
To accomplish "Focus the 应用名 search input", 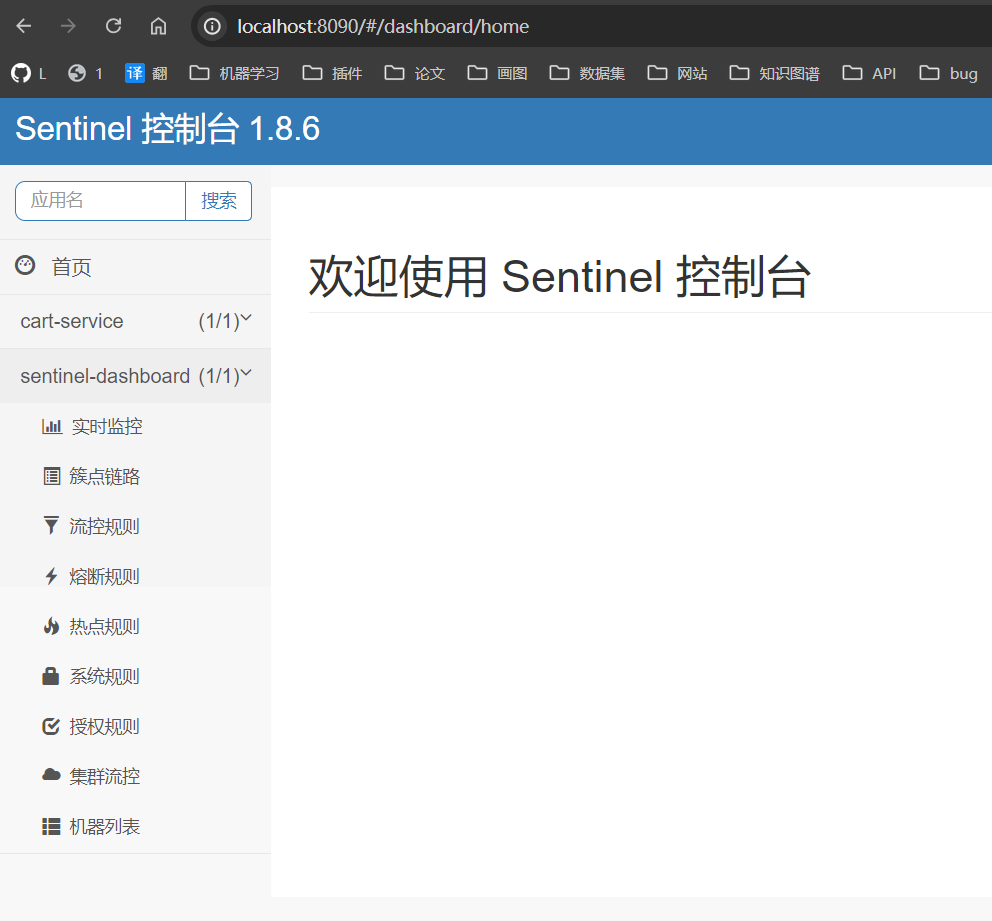I will tap(101, 201).
